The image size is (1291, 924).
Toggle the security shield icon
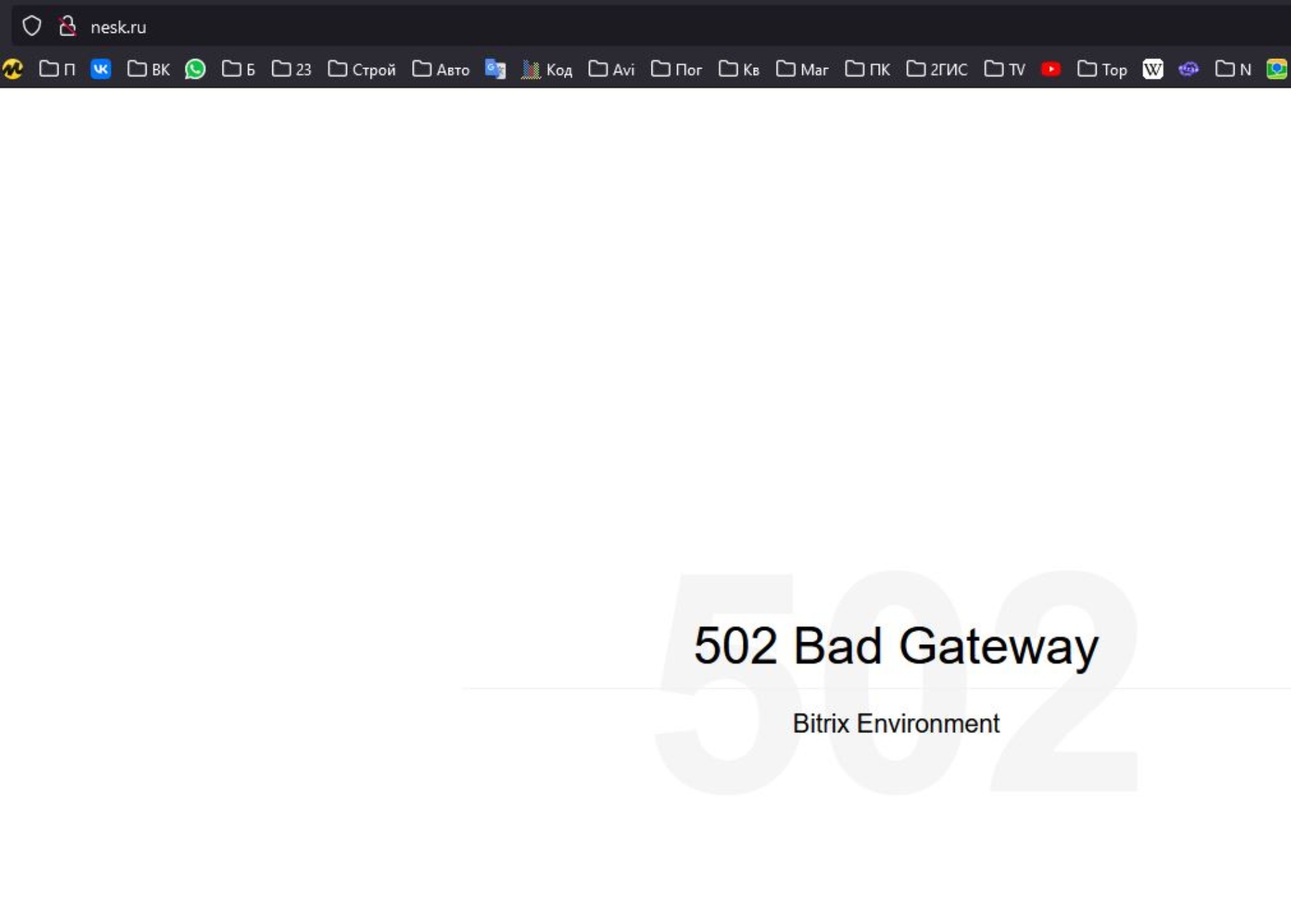(31, 27)
